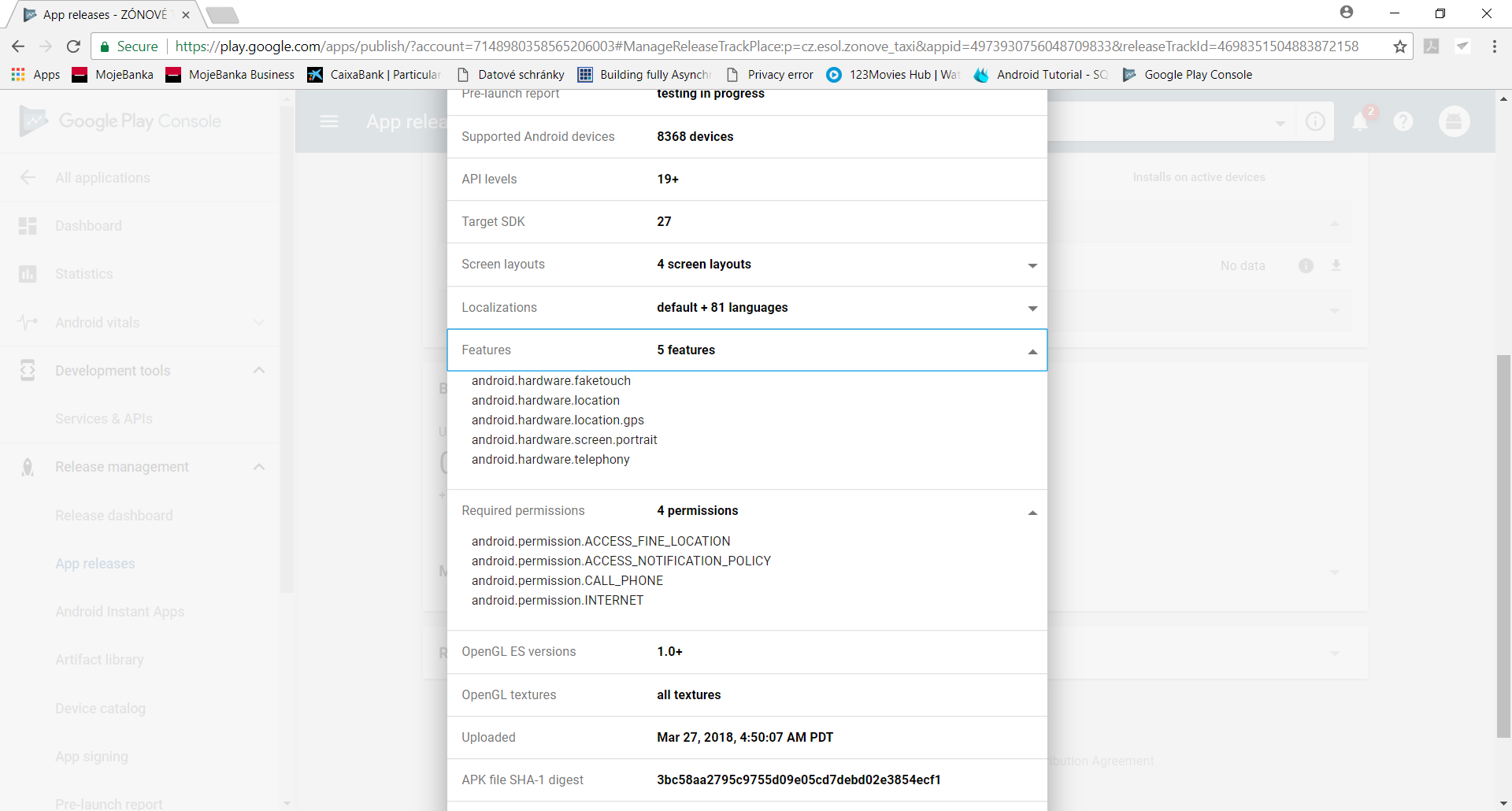This screenshot has width=1512, height=811.
Task: Open the notifications bell icon
Action: pyautogui.click(x=1360, y=121)
